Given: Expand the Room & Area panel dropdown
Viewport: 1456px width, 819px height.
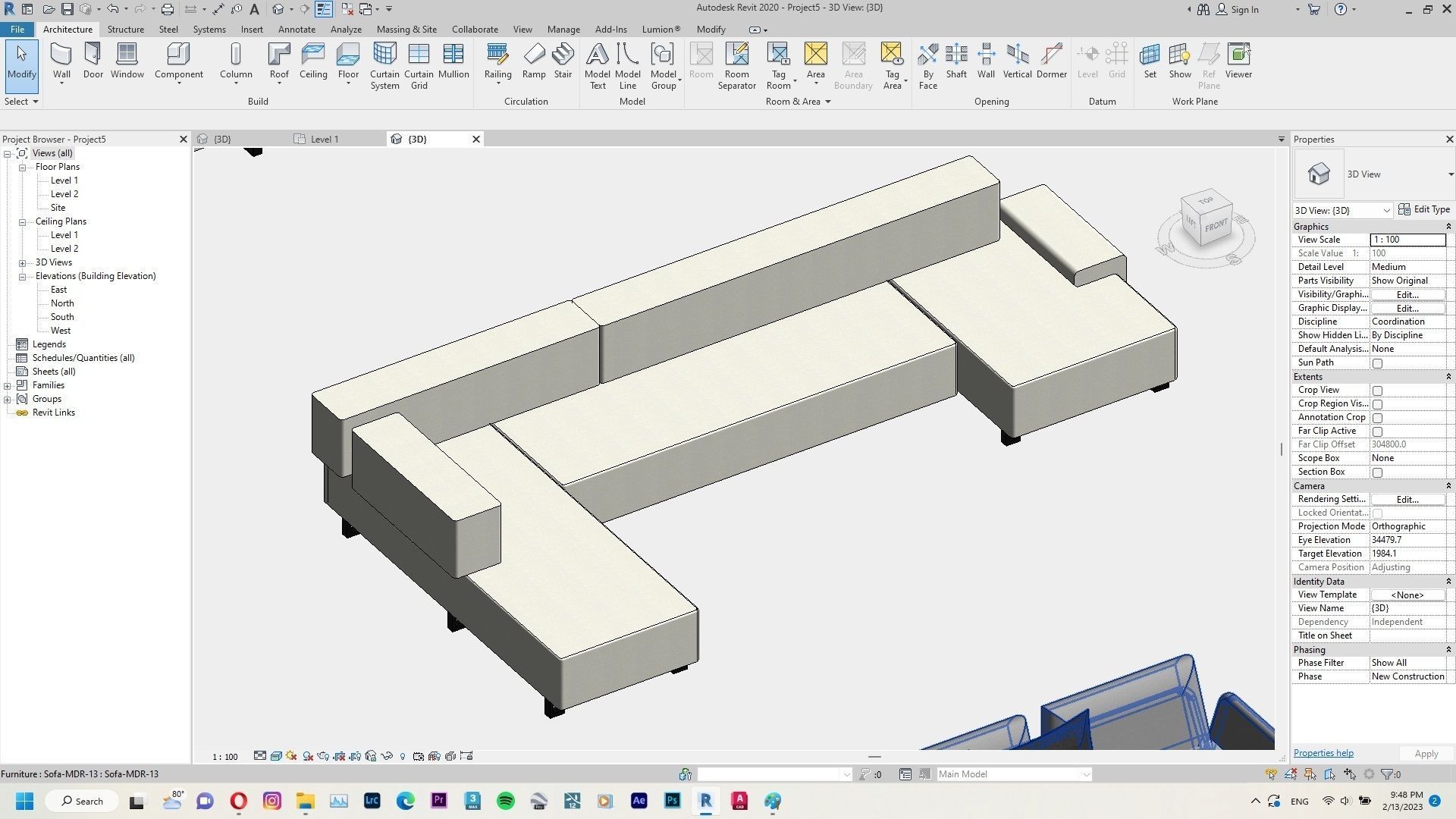Looking at the screenshot, I should (798, 101).
